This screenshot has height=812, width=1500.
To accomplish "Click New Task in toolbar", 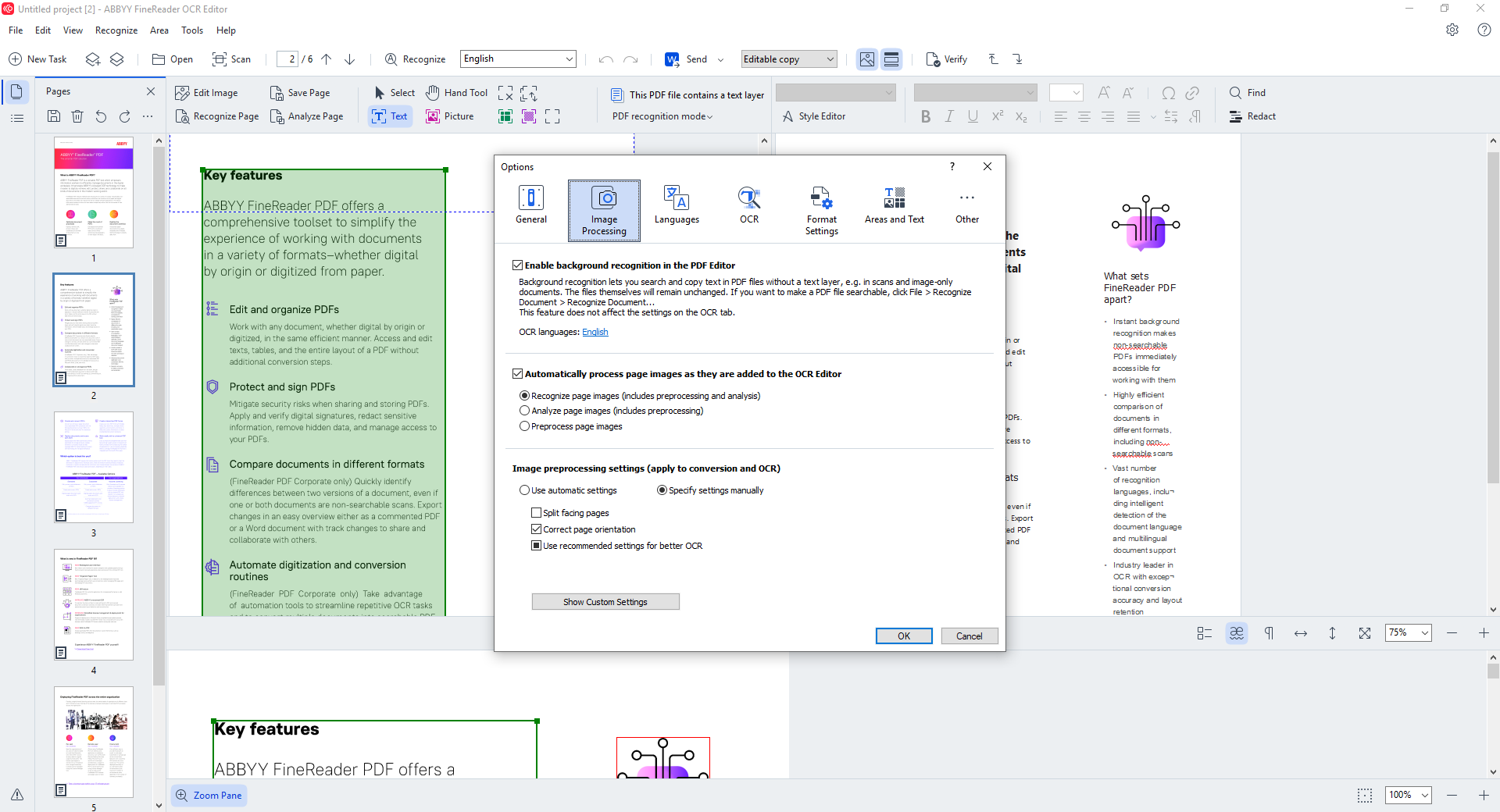I will 37,59.
